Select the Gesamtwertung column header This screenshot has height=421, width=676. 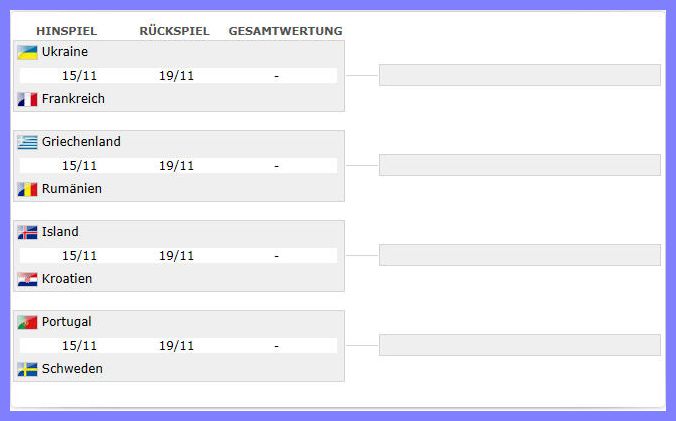coord(285,31)
